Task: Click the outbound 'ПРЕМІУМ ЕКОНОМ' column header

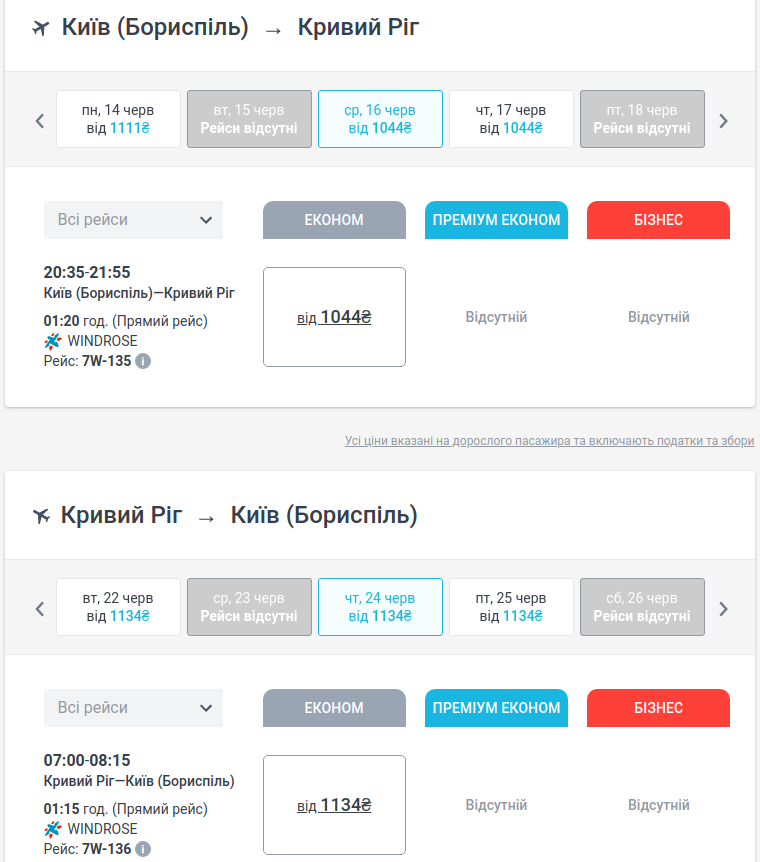Action: coord(496,220)
